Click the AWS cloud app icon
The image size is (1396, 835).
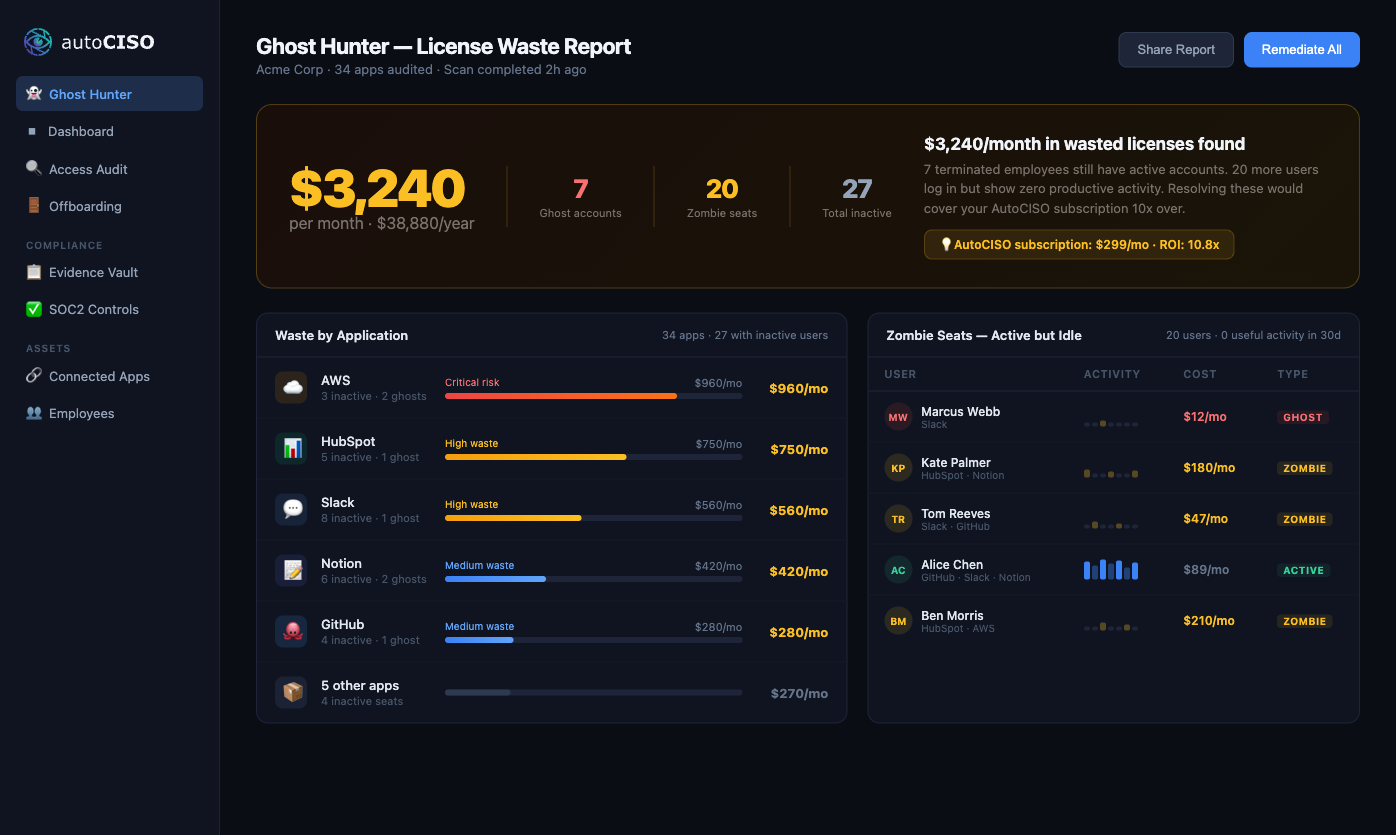pos(292,388)
